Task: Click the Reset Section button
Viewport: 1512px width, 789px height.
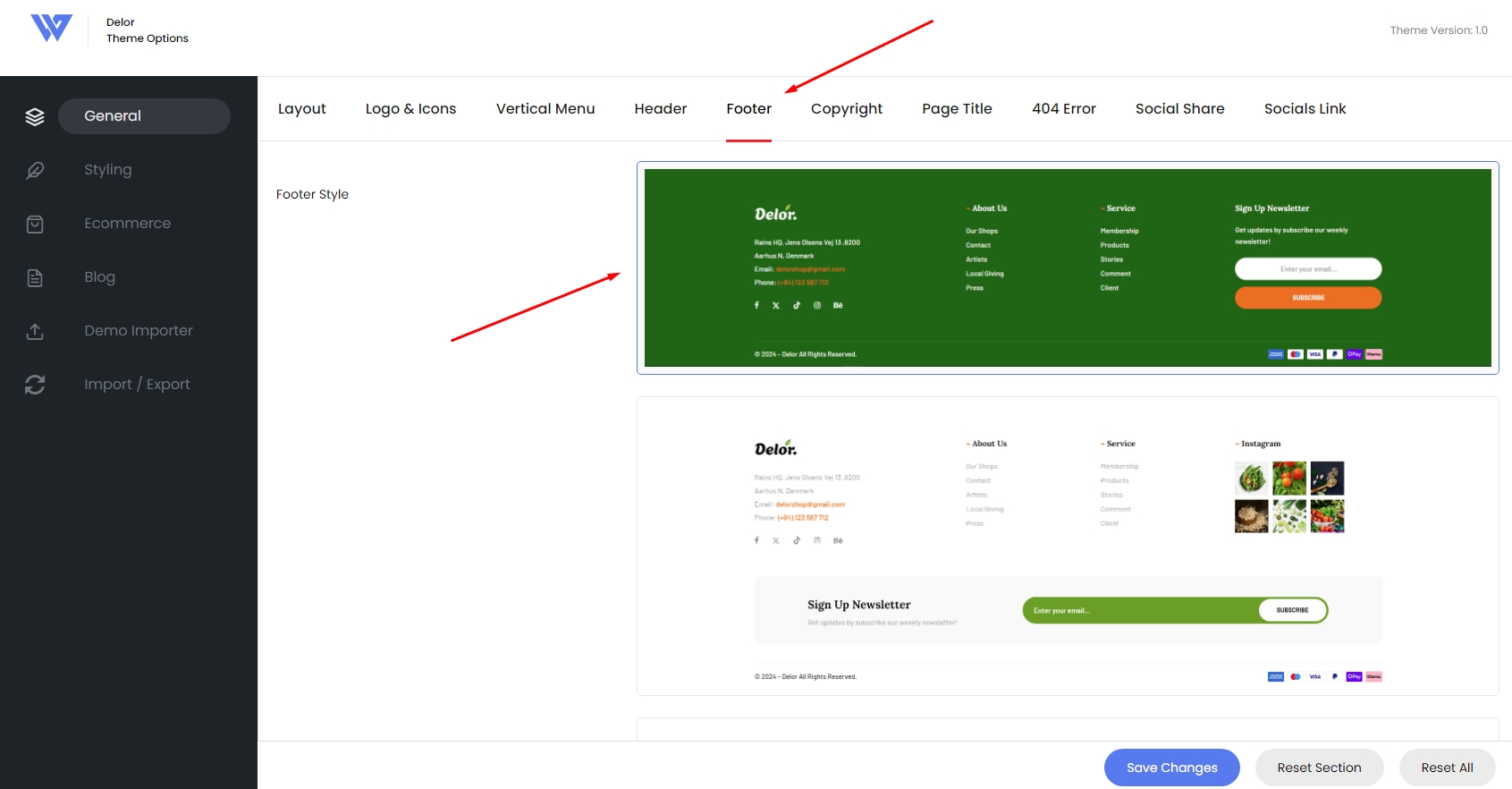Action: (1320, 768)
